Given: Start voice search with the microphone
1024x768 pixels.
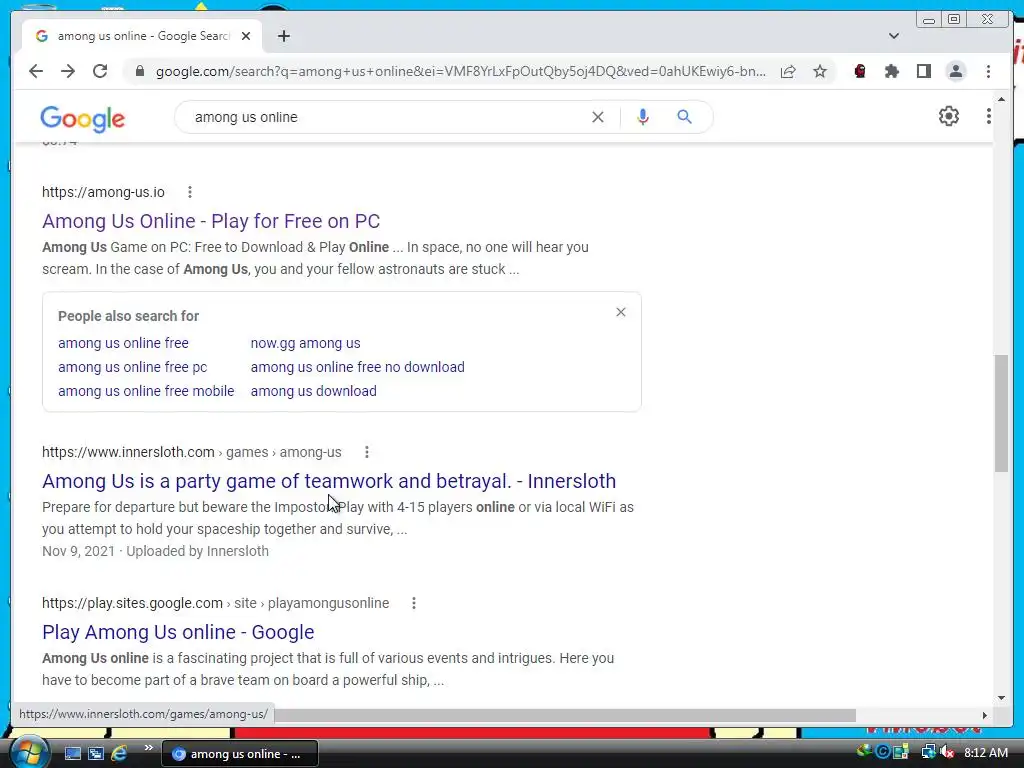Looking at the screenshot, I should point(643,117).
